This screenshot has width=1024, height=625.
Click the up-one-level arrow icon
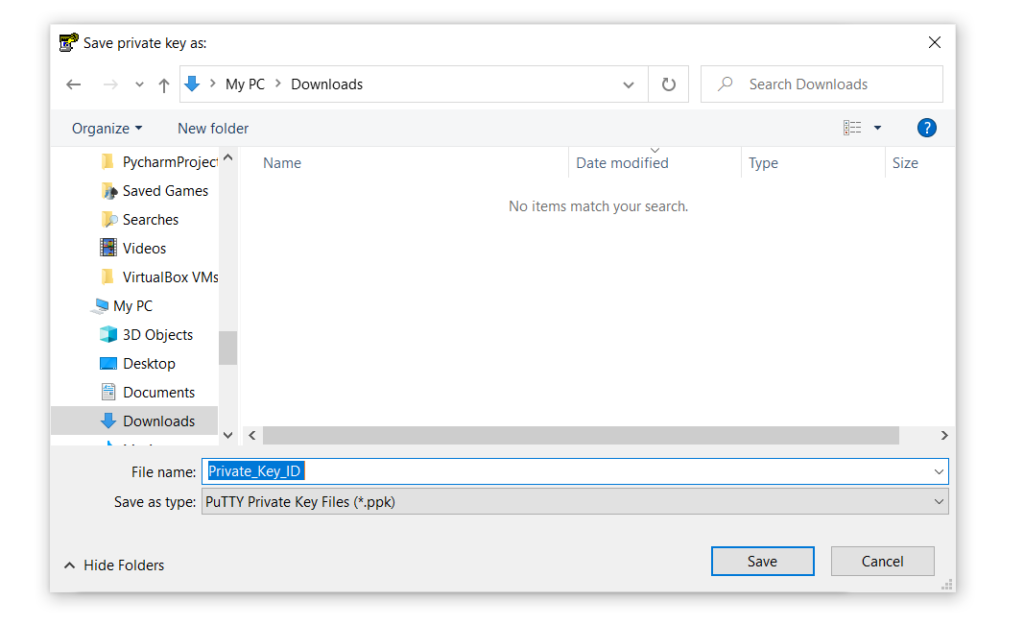pos(164,85)
